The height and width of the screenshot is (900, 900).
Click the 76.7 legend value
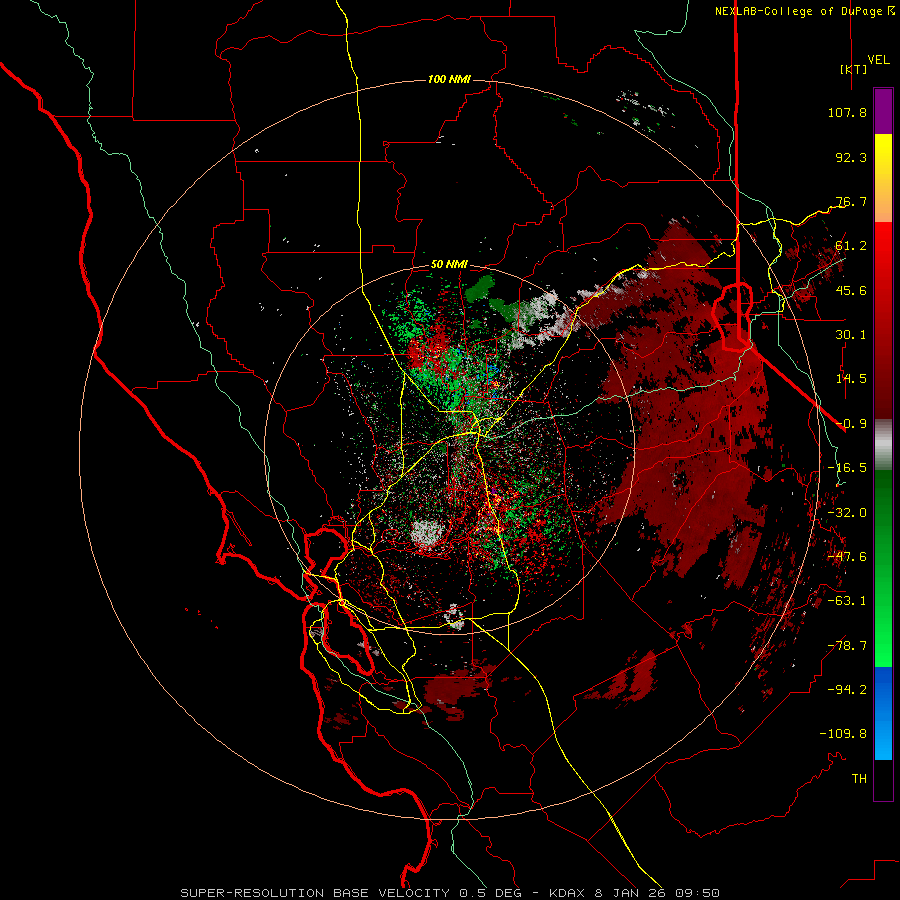pyautogui.click(x=851, y=201)
